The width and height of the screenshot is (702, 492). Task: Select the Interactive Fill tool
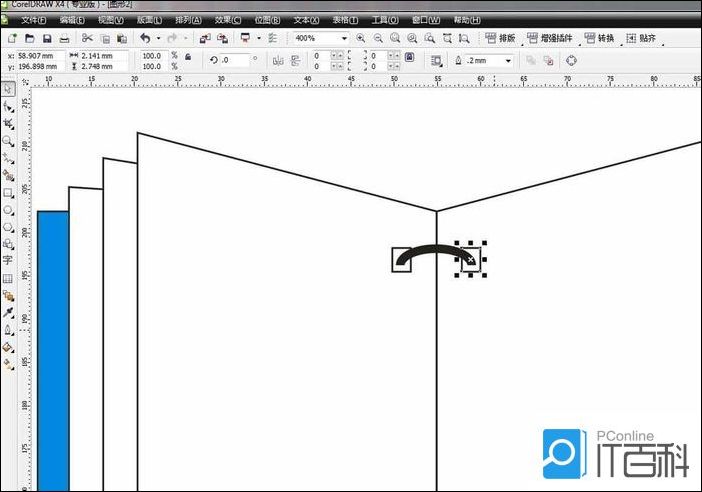click(8, 364)
